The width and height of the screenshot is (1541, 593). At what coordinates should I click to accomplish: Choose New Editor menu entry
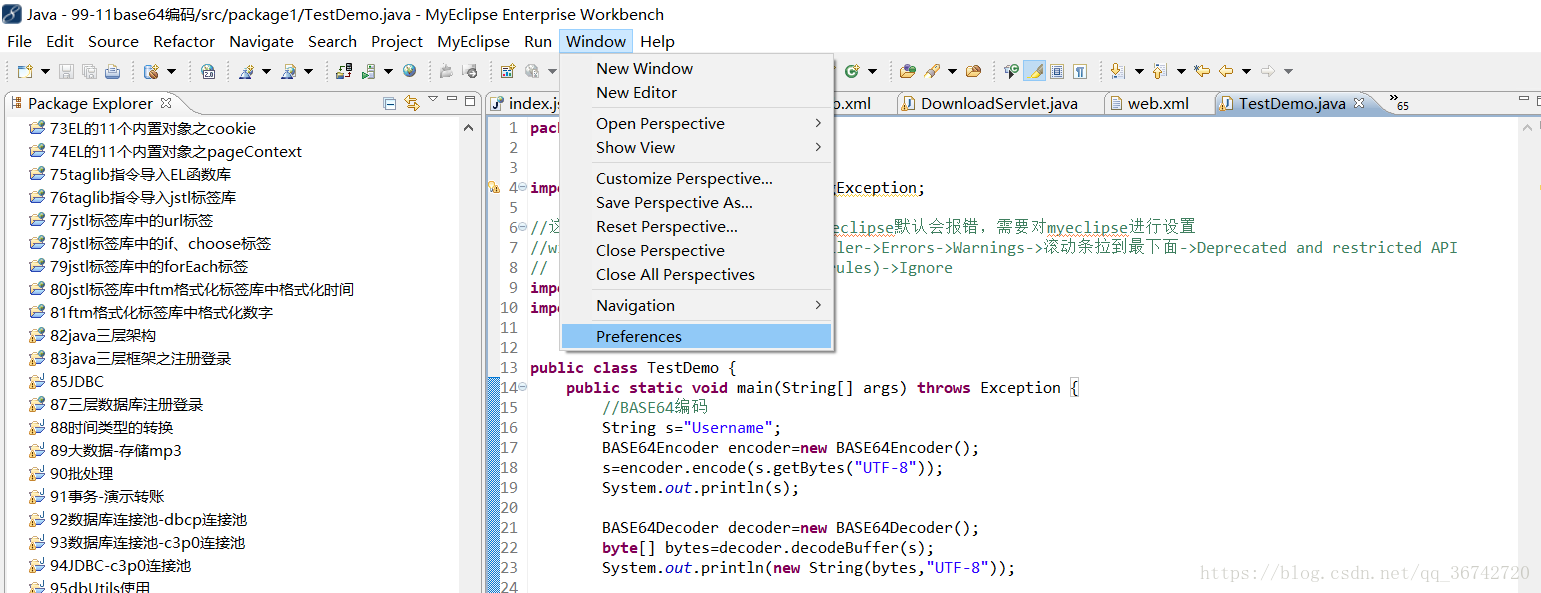coord(696,92)
